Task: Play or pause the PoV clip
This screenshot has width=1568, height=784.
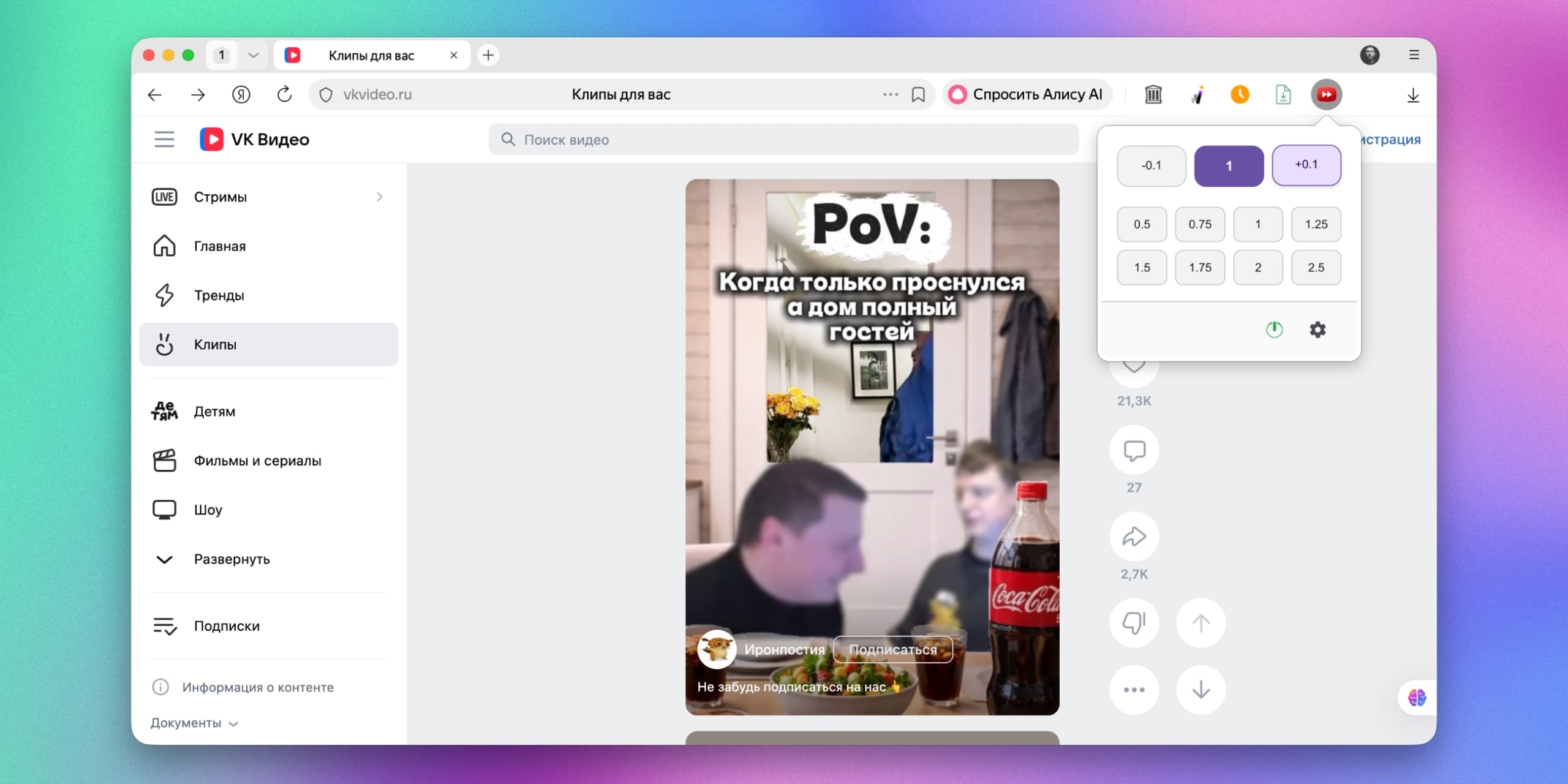Action: pyautogui.click(x=872, y=447)
